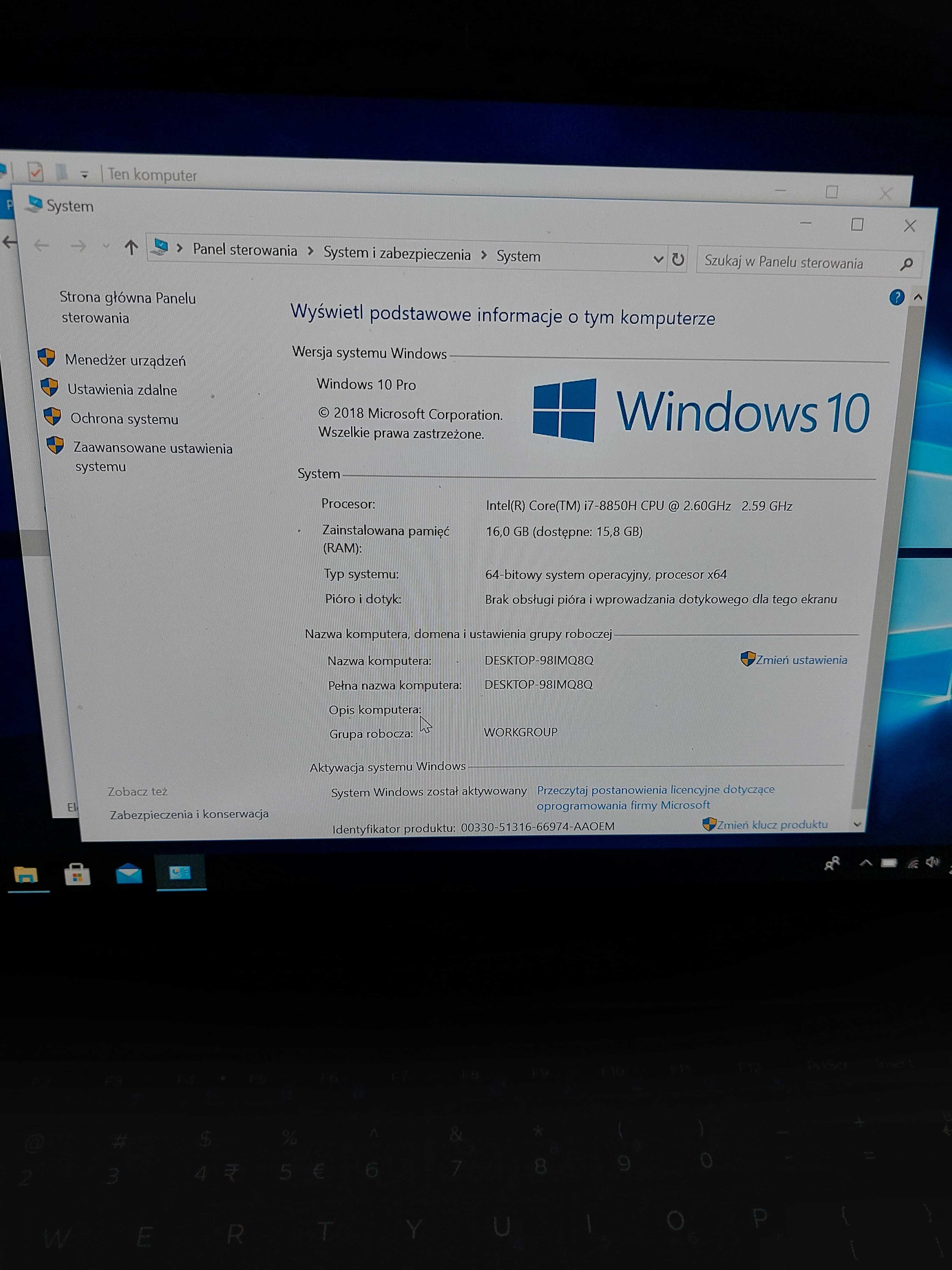Click the WORKGROUP value
This screenshot has width=952, height=1270.
520,732
